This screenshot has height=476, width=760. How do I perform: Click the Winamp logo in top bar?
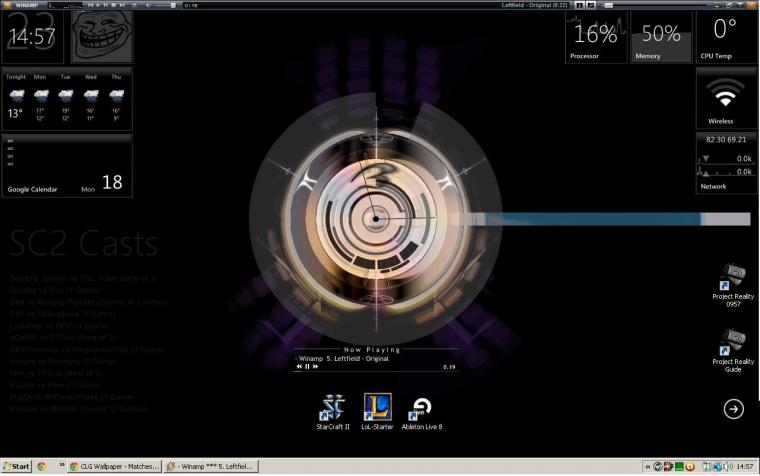click(7, 5)
